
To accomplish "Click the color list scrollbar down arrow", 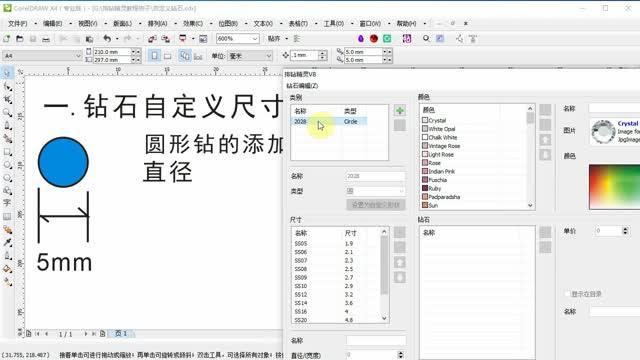I will point(530,205).
